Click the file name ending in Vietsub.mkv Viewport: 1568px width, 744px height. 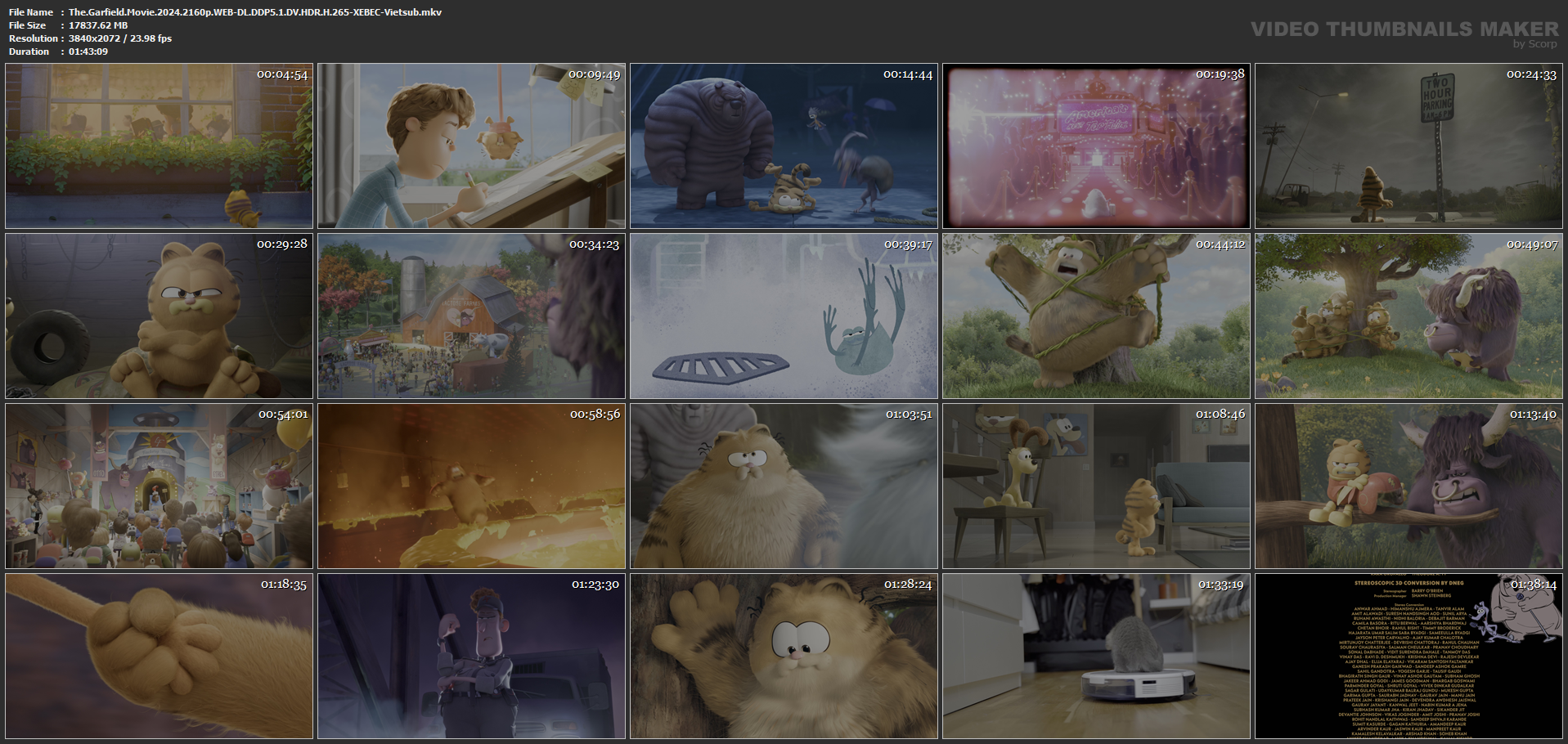click(x=255, y=12)
